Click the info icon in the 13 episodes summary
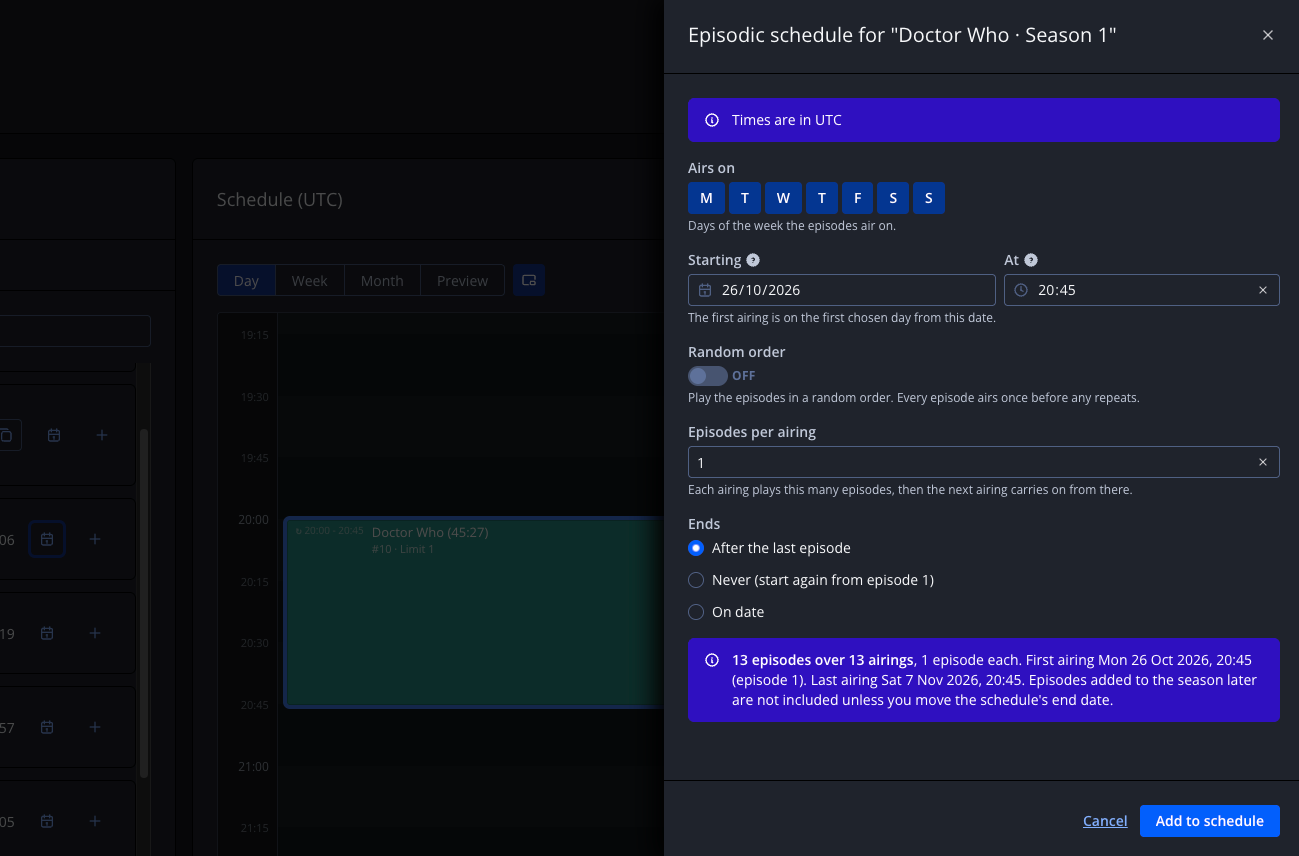 712,660
